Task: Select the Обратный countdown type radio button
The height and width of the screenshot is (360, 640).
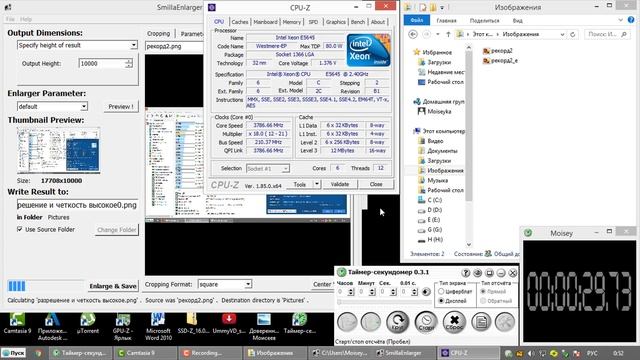Action: click(x=483, y=301)
